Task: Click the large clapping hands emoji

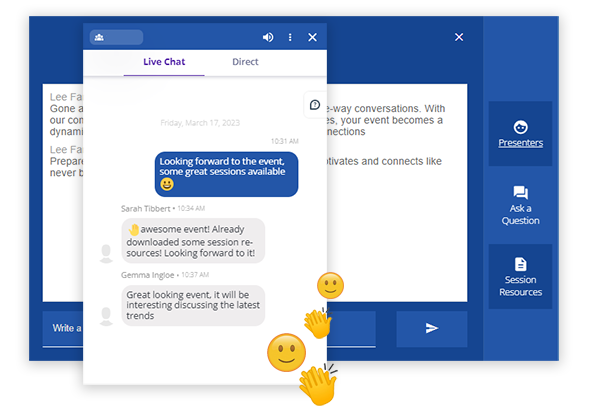Action: pyautogui.click(x=318, y=385)
